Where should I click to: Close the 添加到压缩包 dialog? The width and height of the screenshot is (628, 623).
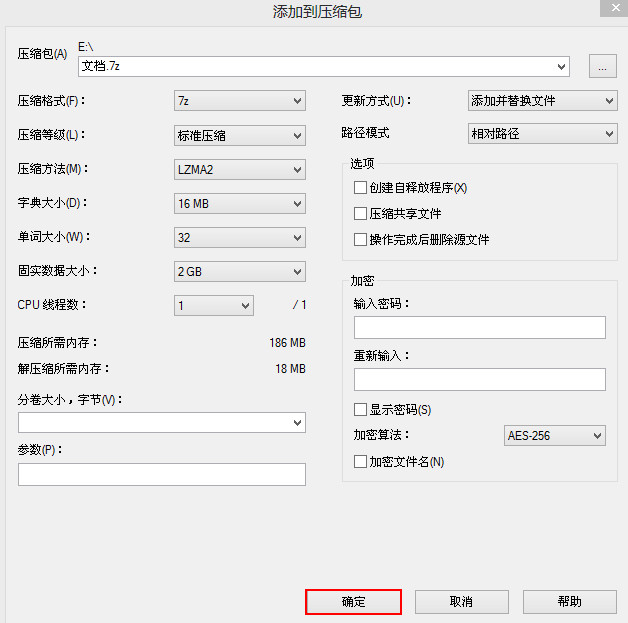[615, 8]
